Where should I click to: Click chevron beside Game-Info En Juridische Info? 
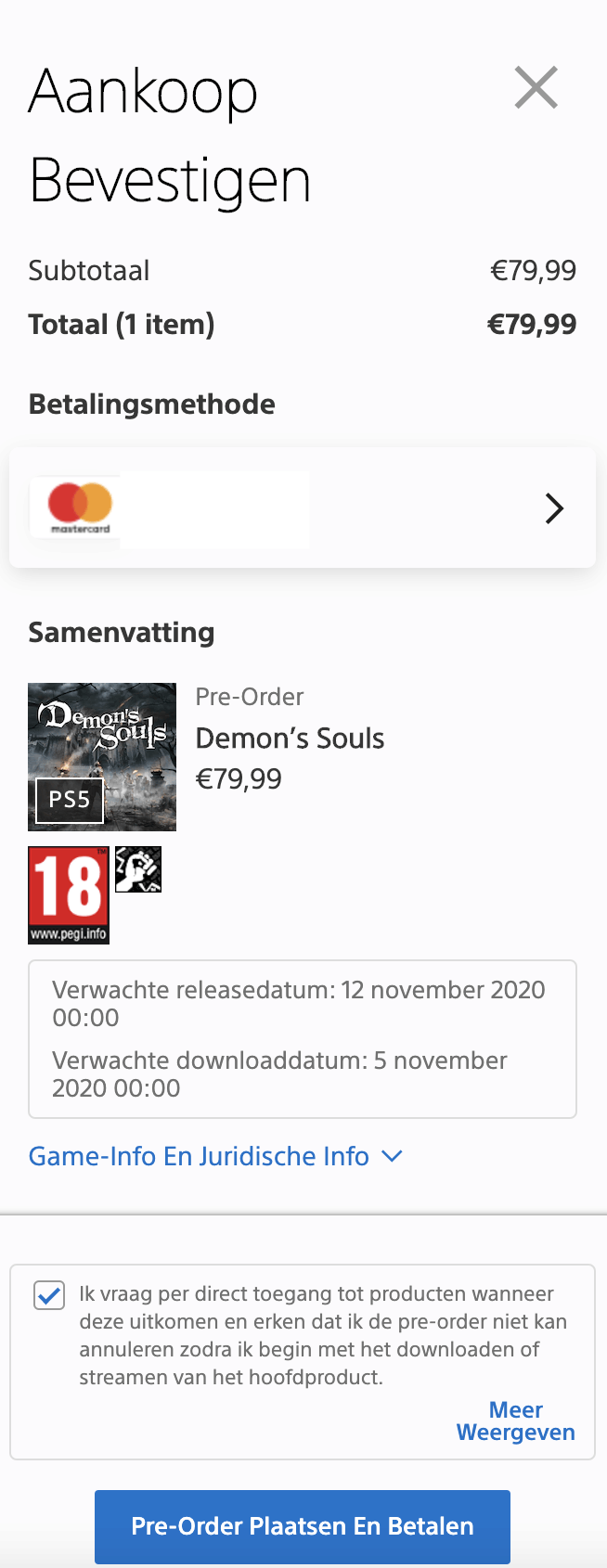[393, 1156]
